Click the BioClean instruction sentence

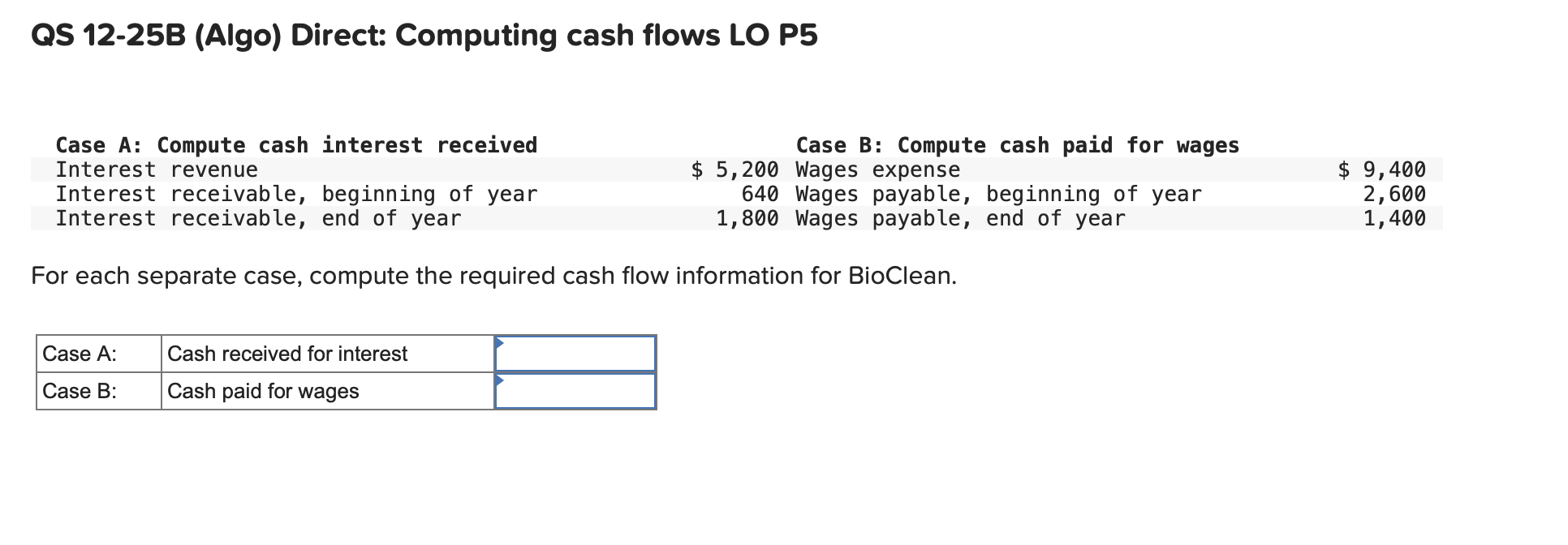click(x=493, y=276)
